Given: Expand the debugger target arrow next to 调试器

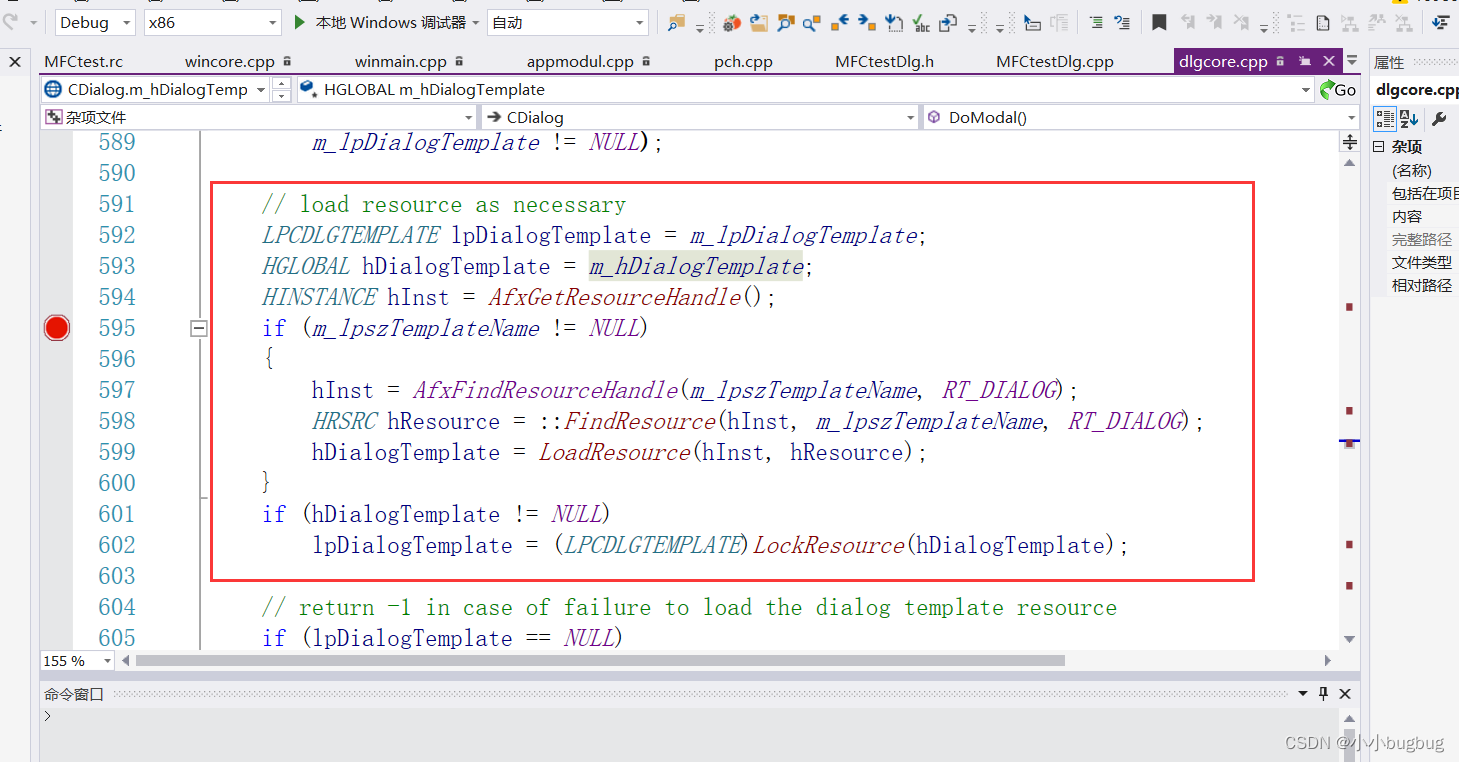Looking at the screenshot, I should tap(476, 22).
